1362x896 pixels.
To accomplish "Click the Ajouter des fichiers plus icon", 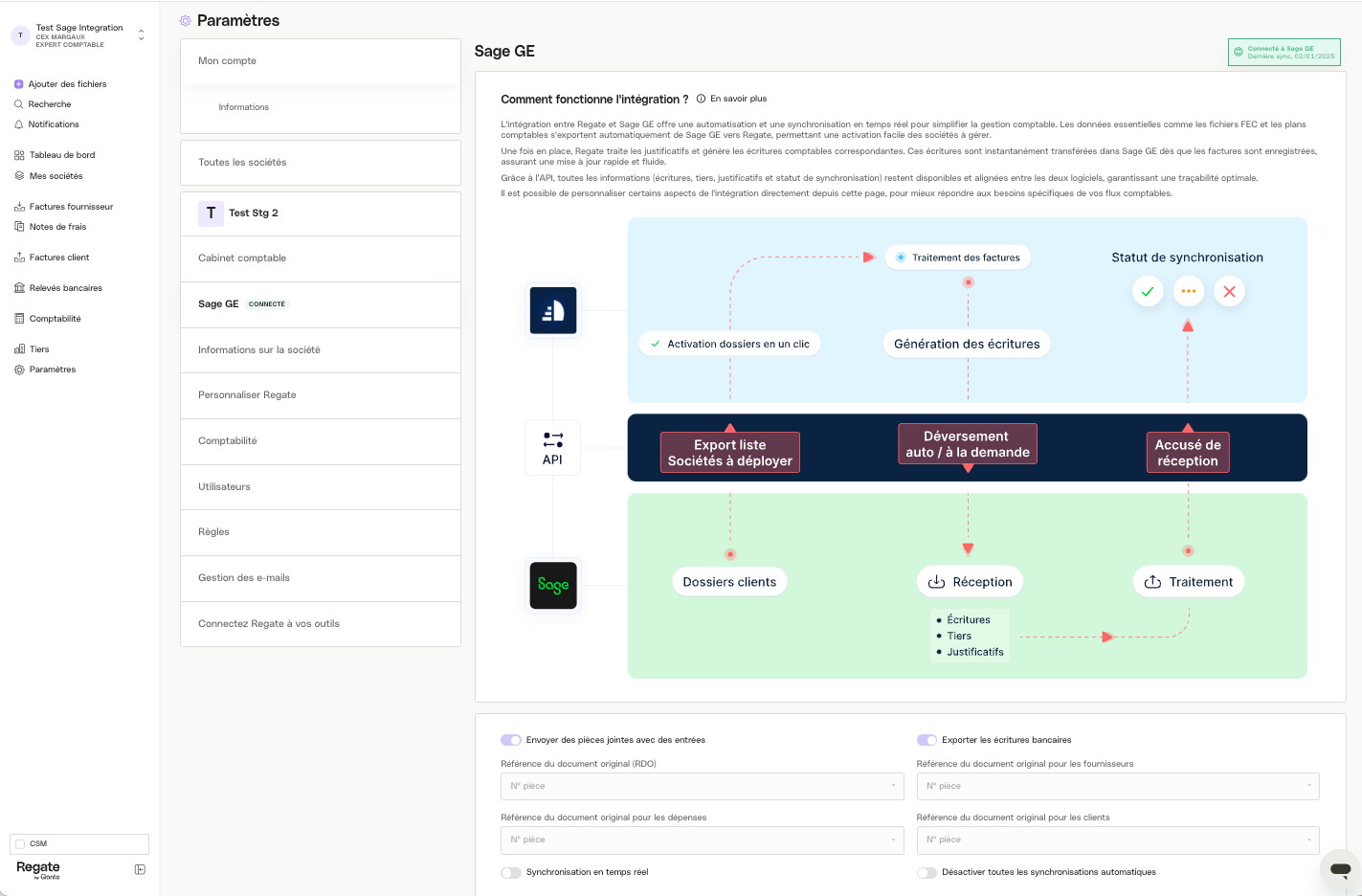I will point(18,84).
